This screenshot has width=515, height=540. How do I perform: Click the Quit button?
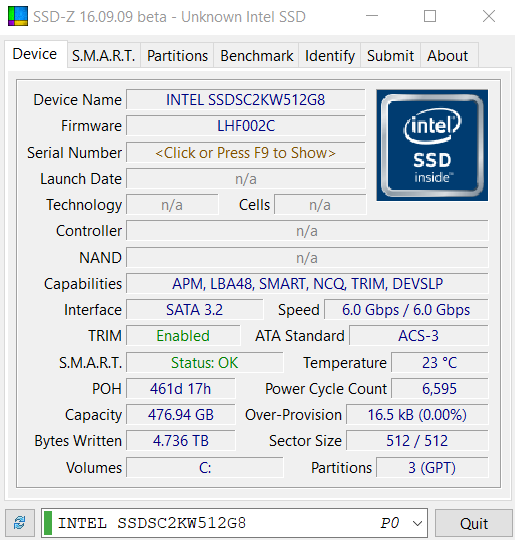pyautogui.click(x=474, y=523)
